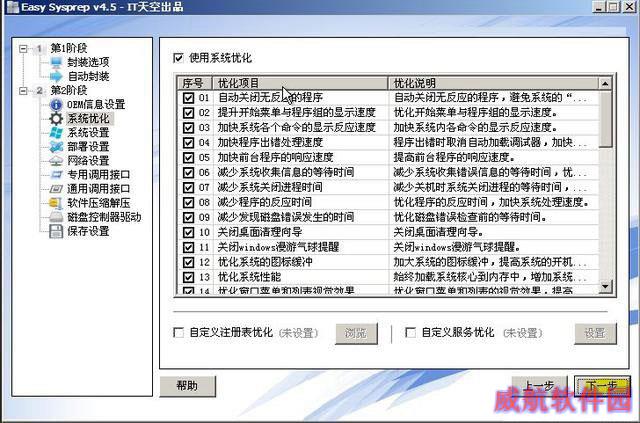Minimize the Easy Sysprep window
640x423 pixels.
click(x=599, y=7)
